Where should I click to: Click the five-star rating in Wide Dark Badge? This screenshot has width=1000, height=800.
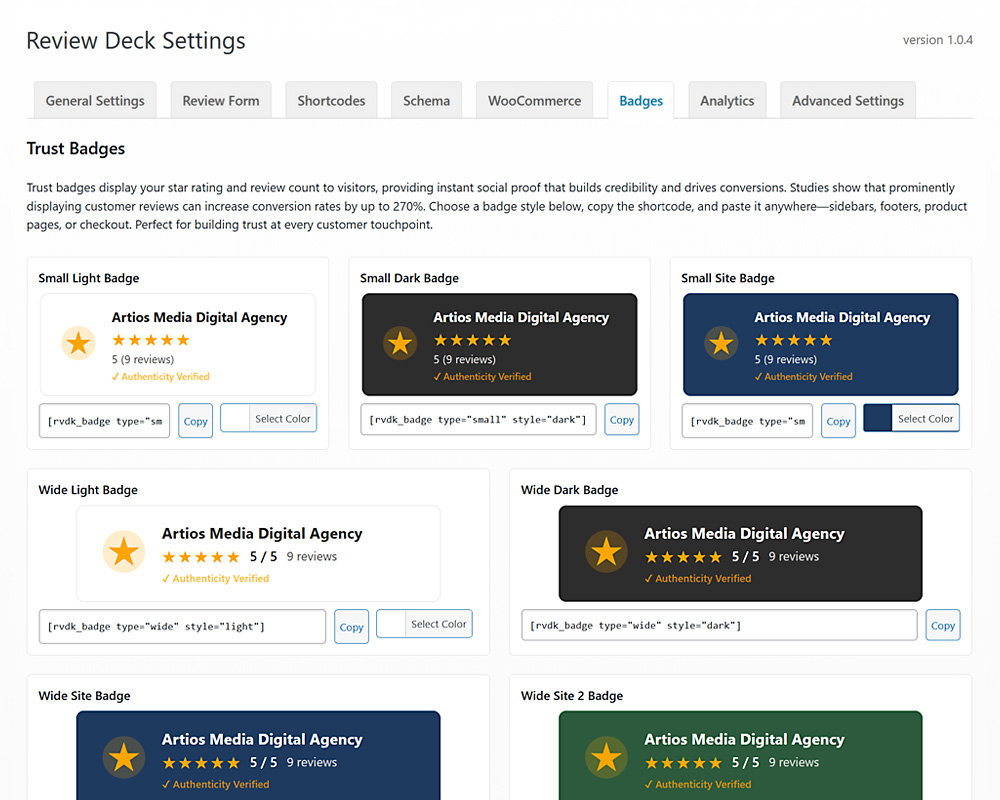(684, 557)
